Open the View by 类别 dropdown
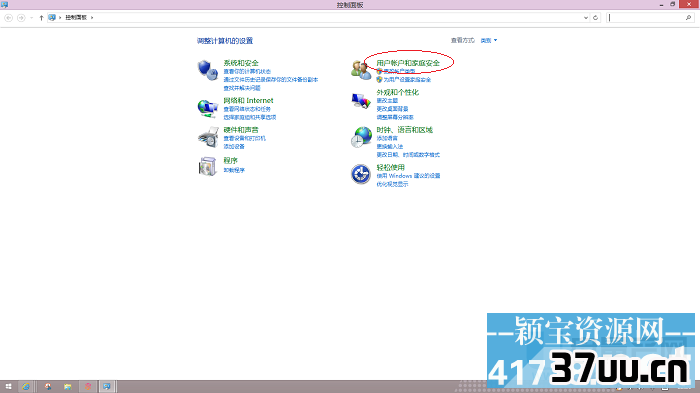The image size is (700, 393). pos(489,40)
